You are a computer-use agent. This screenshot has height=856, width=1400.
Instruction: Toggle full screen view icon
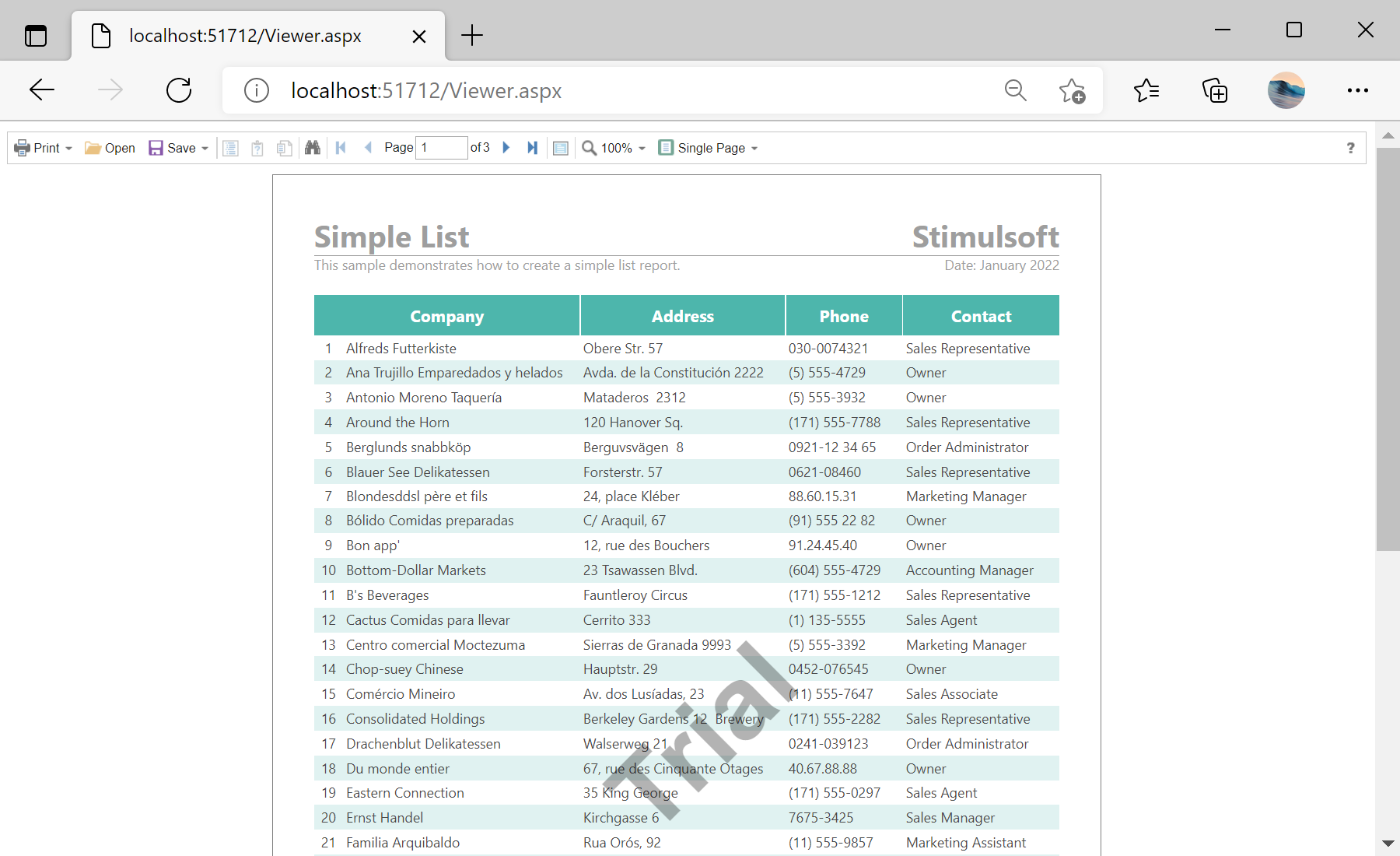click(x=561, y=148)
